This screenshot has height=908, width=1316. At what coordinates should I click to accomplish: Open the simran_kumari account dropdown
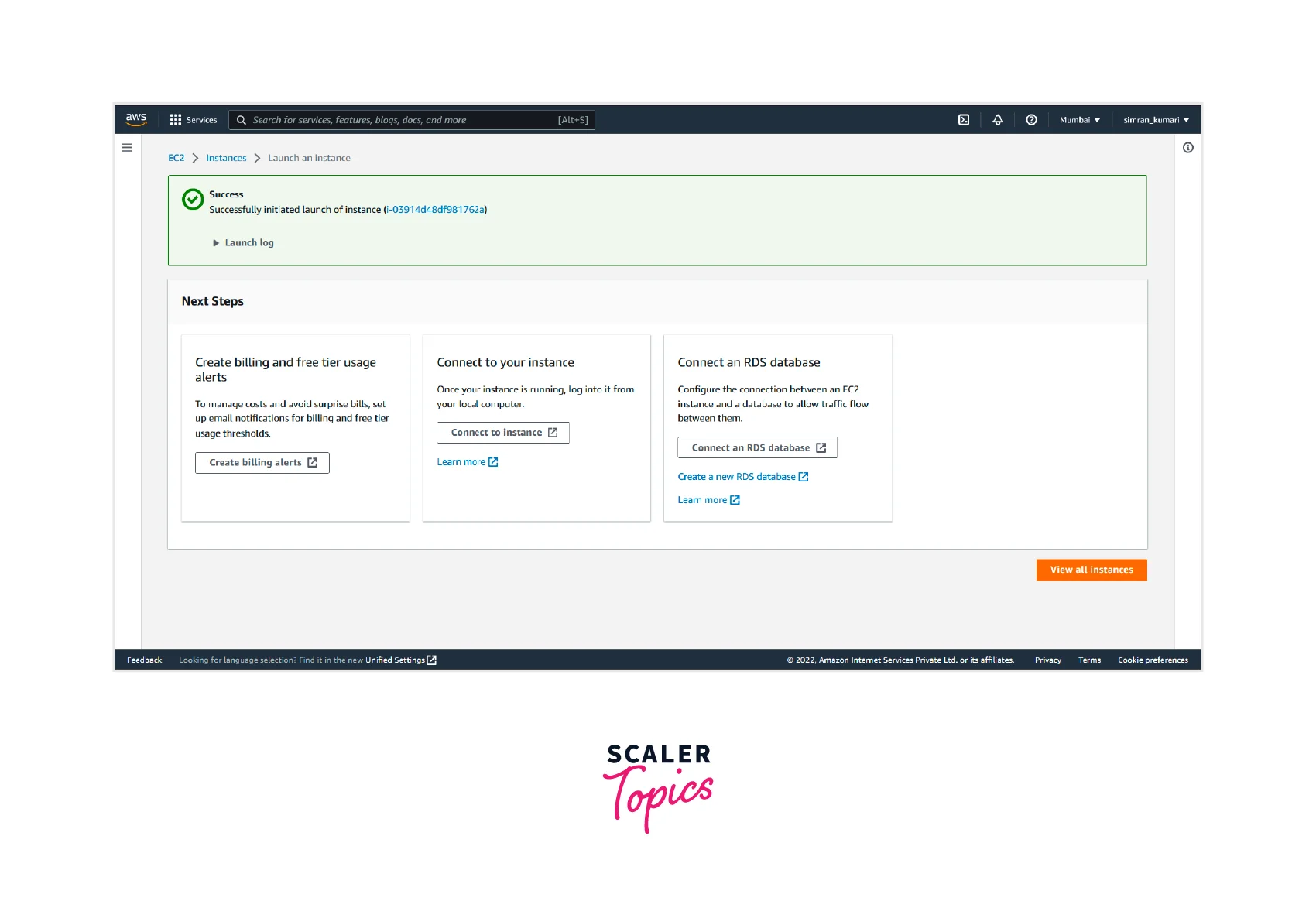(1156, 120)
